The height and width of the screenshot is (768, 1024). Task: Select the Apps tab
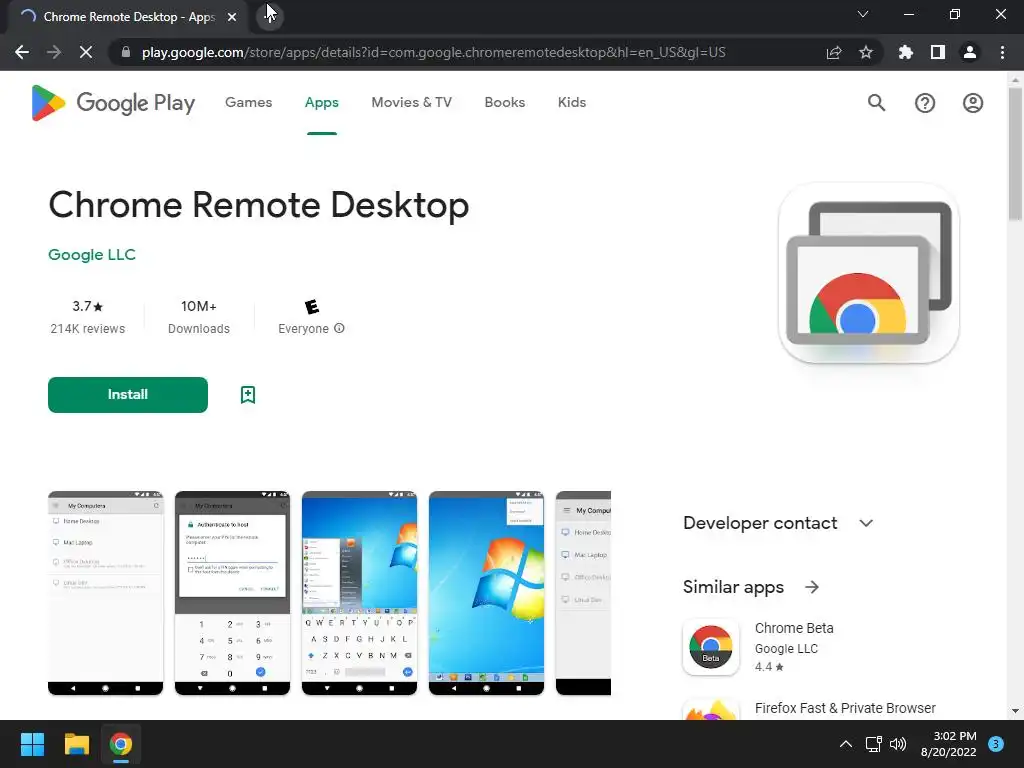(x=321, y=103)
